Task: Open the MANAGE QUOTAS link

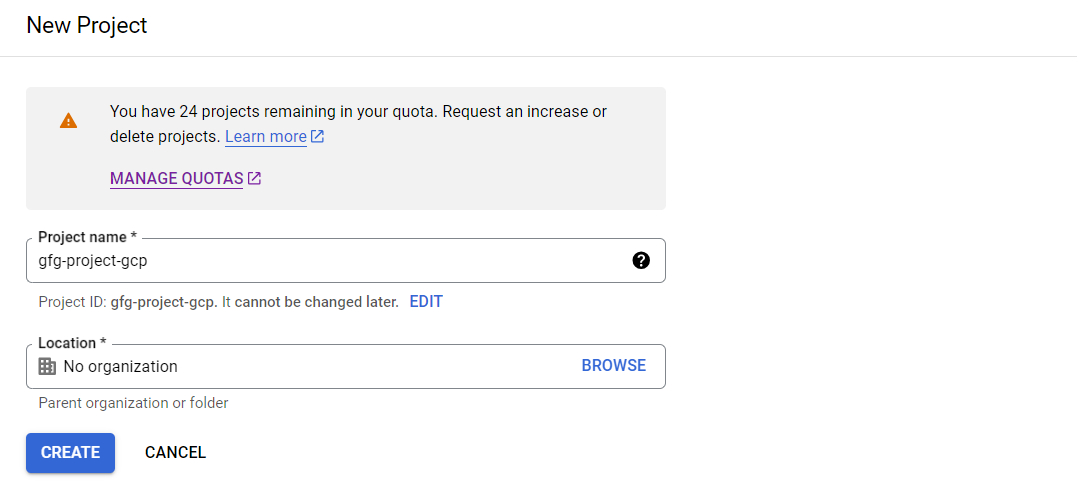Action: pos(177,179)
